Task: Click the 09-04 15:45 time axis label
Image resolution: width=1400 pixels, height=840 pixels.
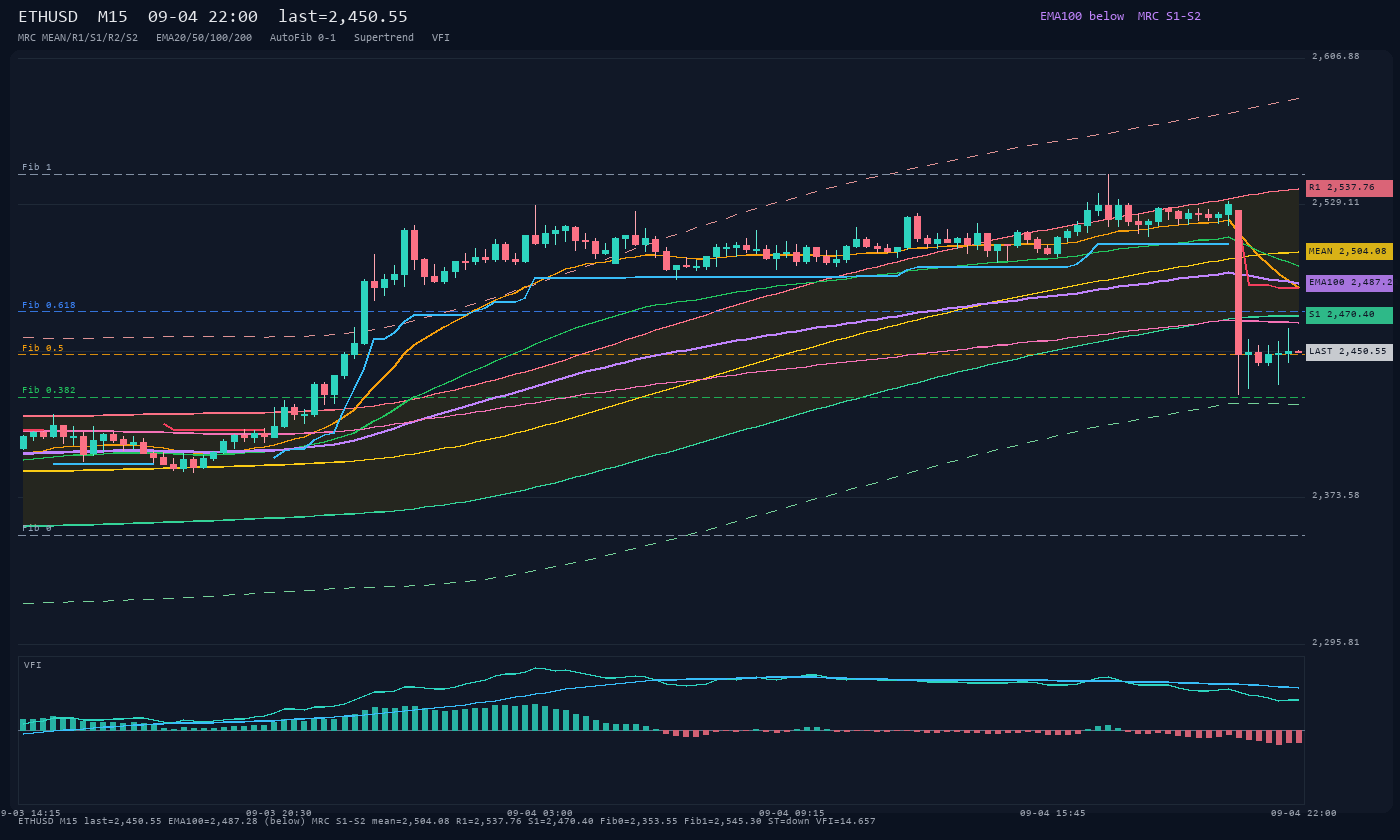Action: point(1053,813)
